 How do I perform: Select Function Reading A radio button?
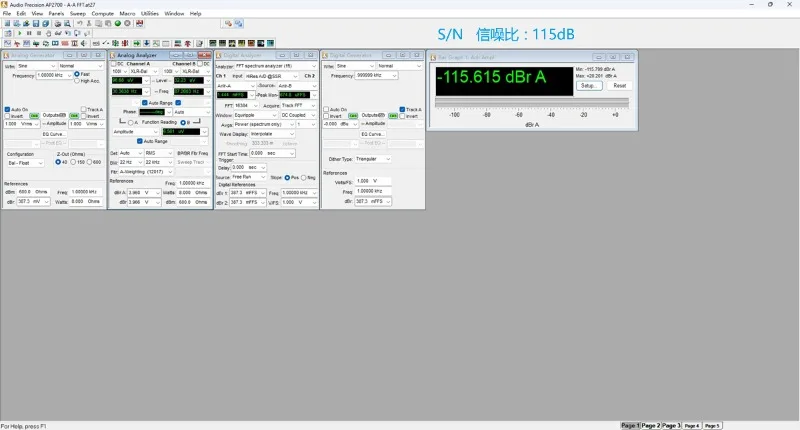(131, 122)
